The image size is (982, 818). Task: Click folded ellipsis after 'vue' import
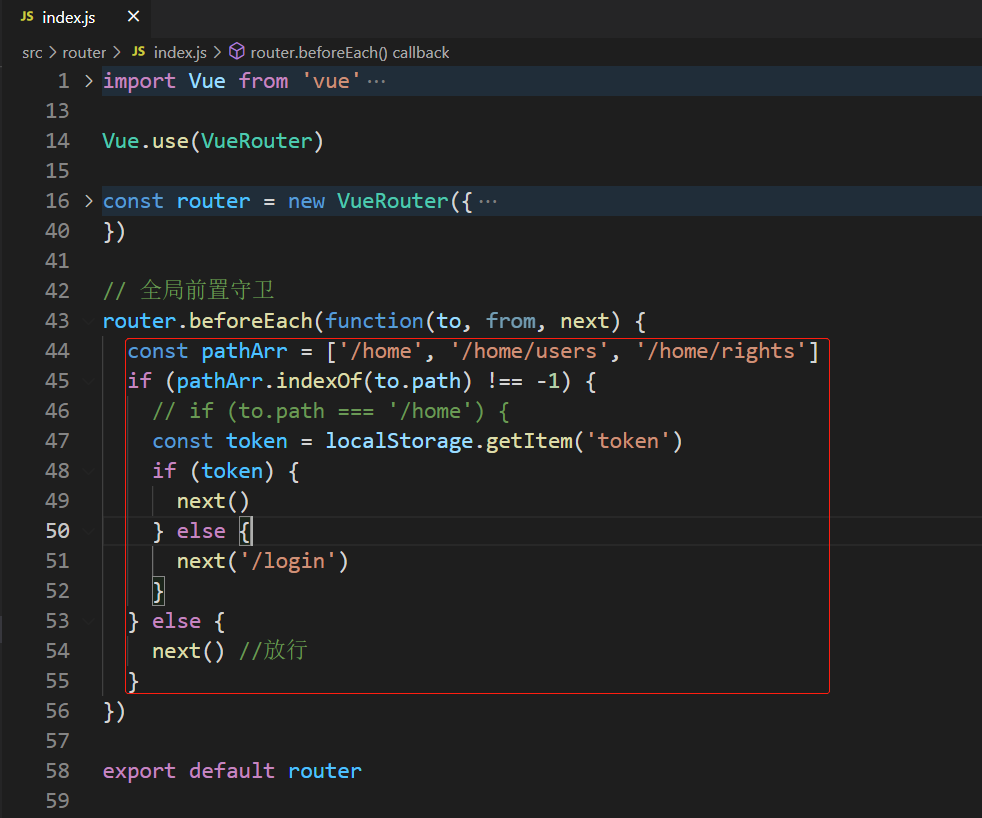376,81
